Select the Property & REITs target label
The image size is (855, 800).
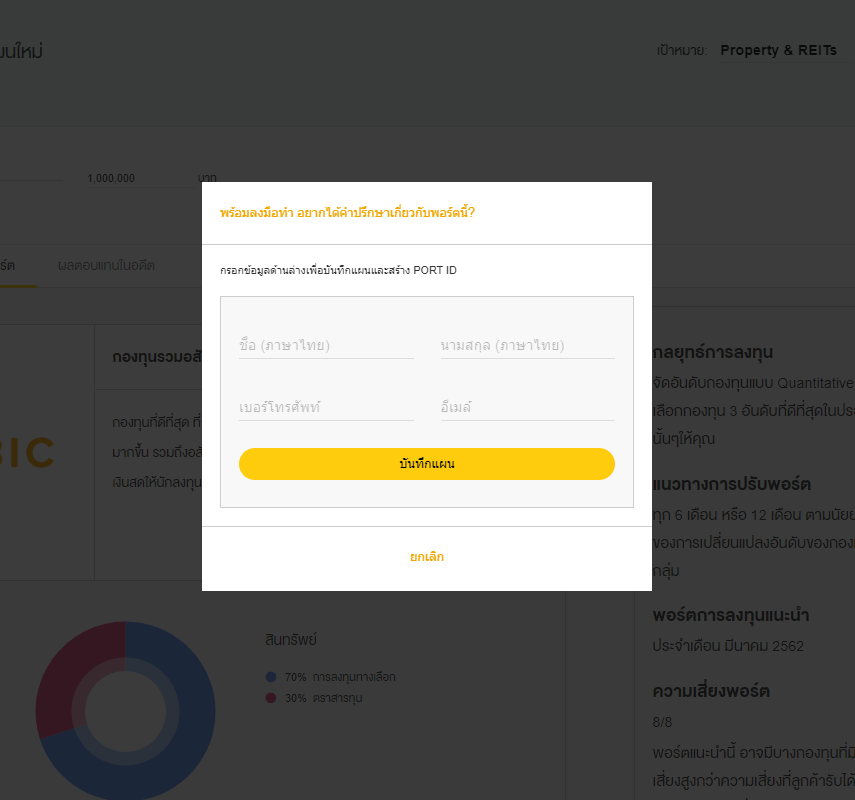[x=778, y=50]
